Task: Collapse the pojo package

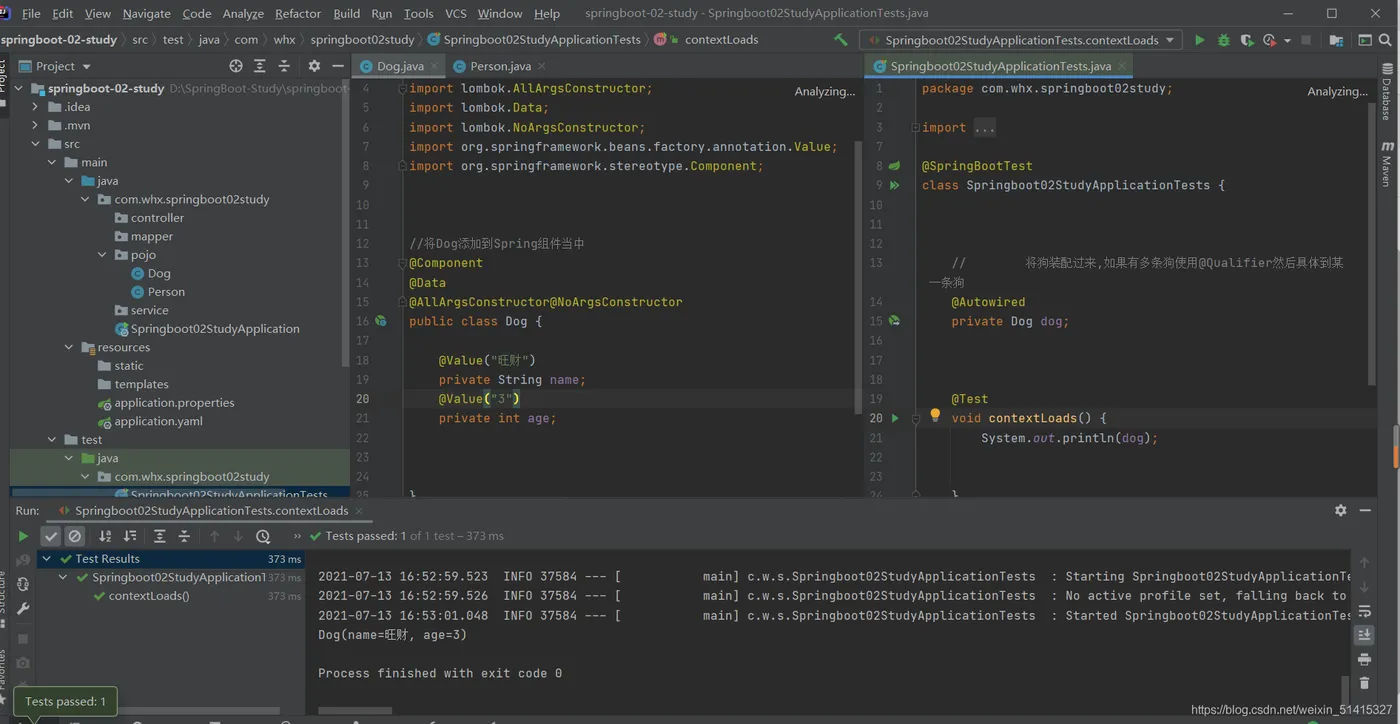Action: (x=102, y=255)
